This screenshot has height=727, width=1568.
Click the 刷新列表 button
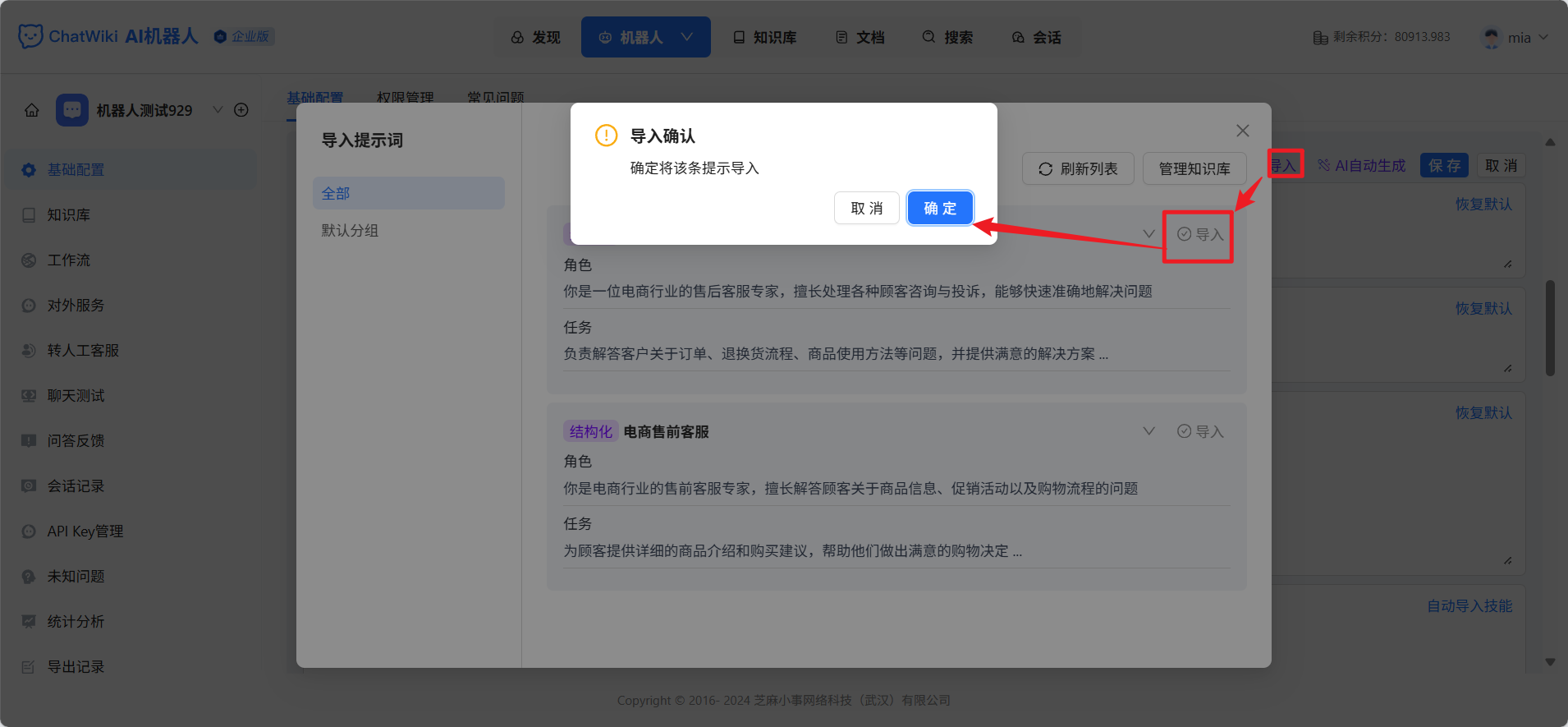pyautogui.click(x=1078, y=168)
